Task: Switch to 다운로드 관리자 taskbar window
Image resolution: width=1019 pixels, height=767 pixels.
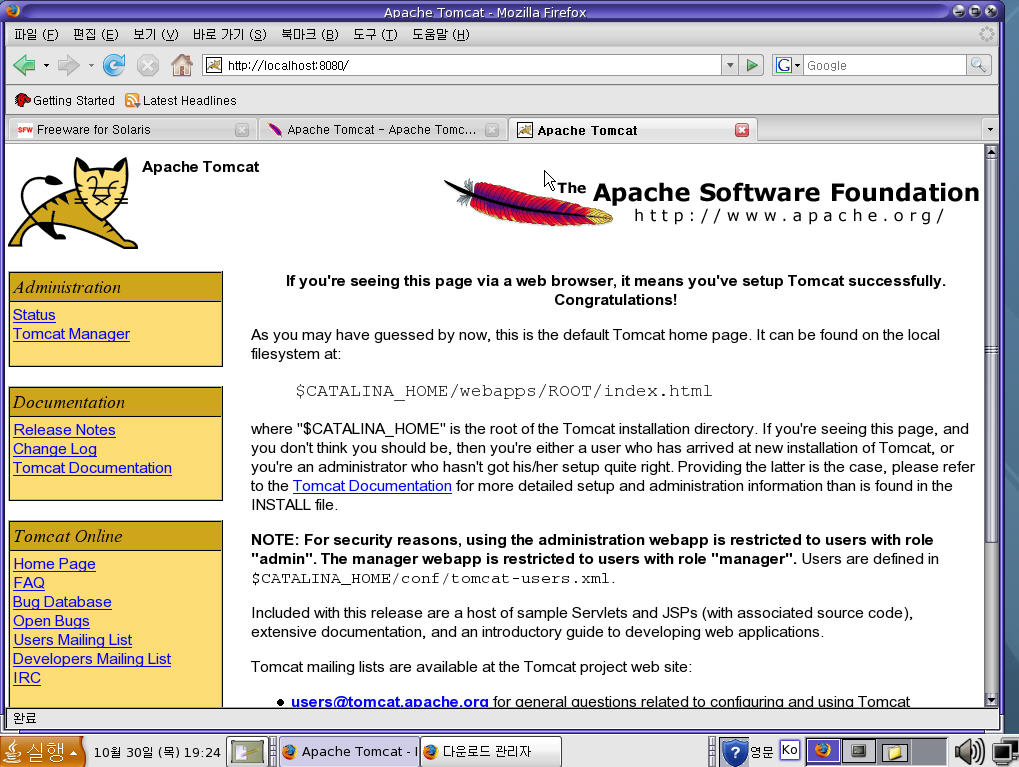Action: coord(490,752)
